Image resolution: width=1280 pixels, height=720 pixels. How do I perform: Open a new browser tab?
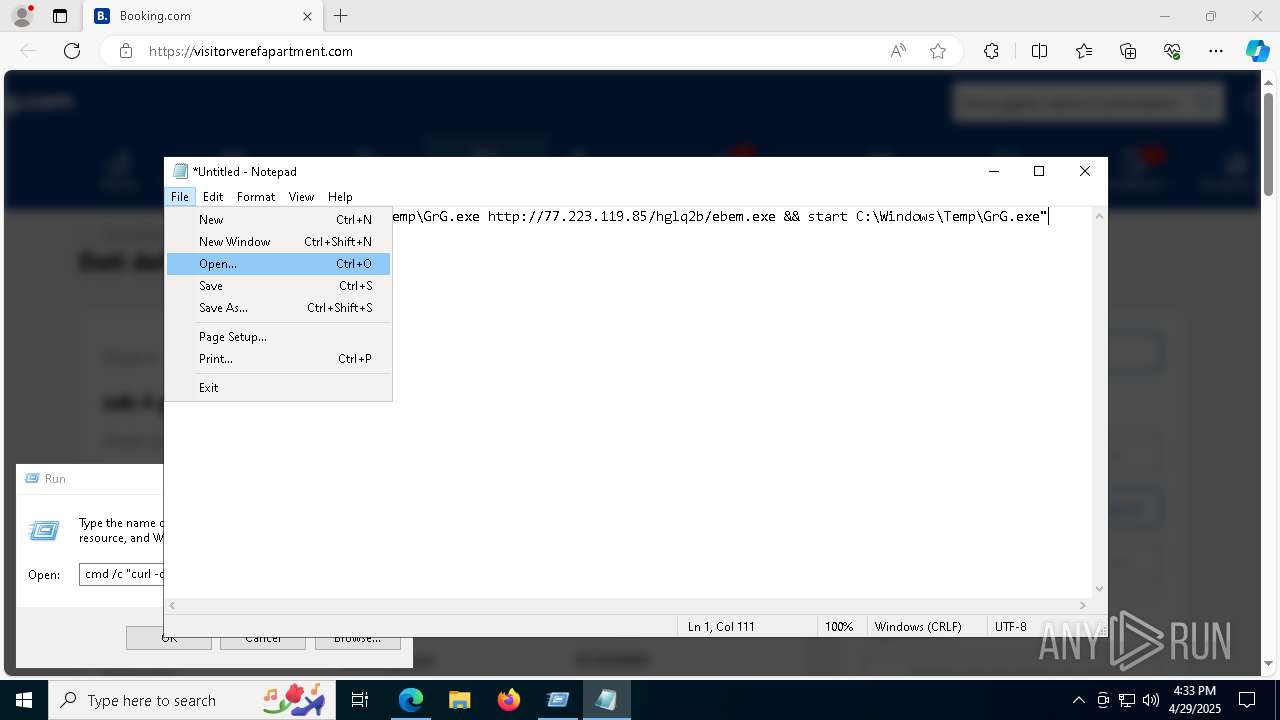click(x=341, y=16)
